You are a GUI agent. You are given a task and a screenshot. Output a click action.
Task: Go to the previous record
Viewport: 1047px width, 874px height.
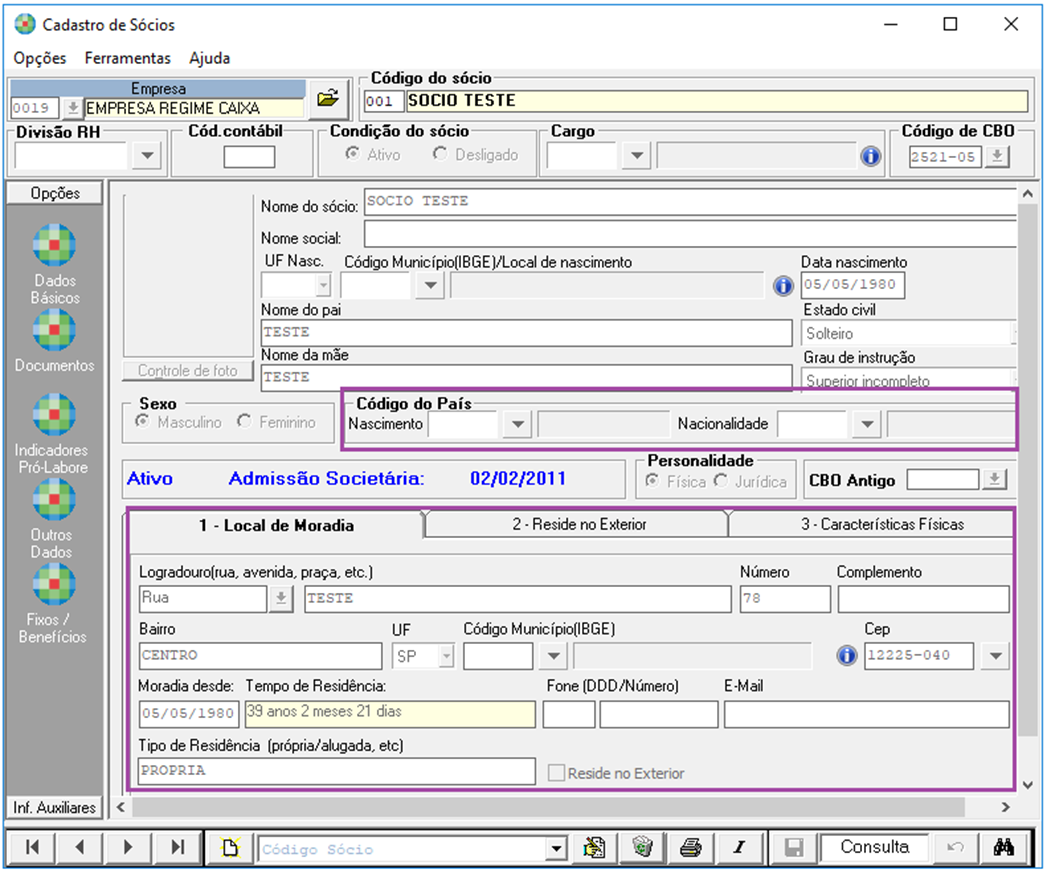tap(80, 847)
